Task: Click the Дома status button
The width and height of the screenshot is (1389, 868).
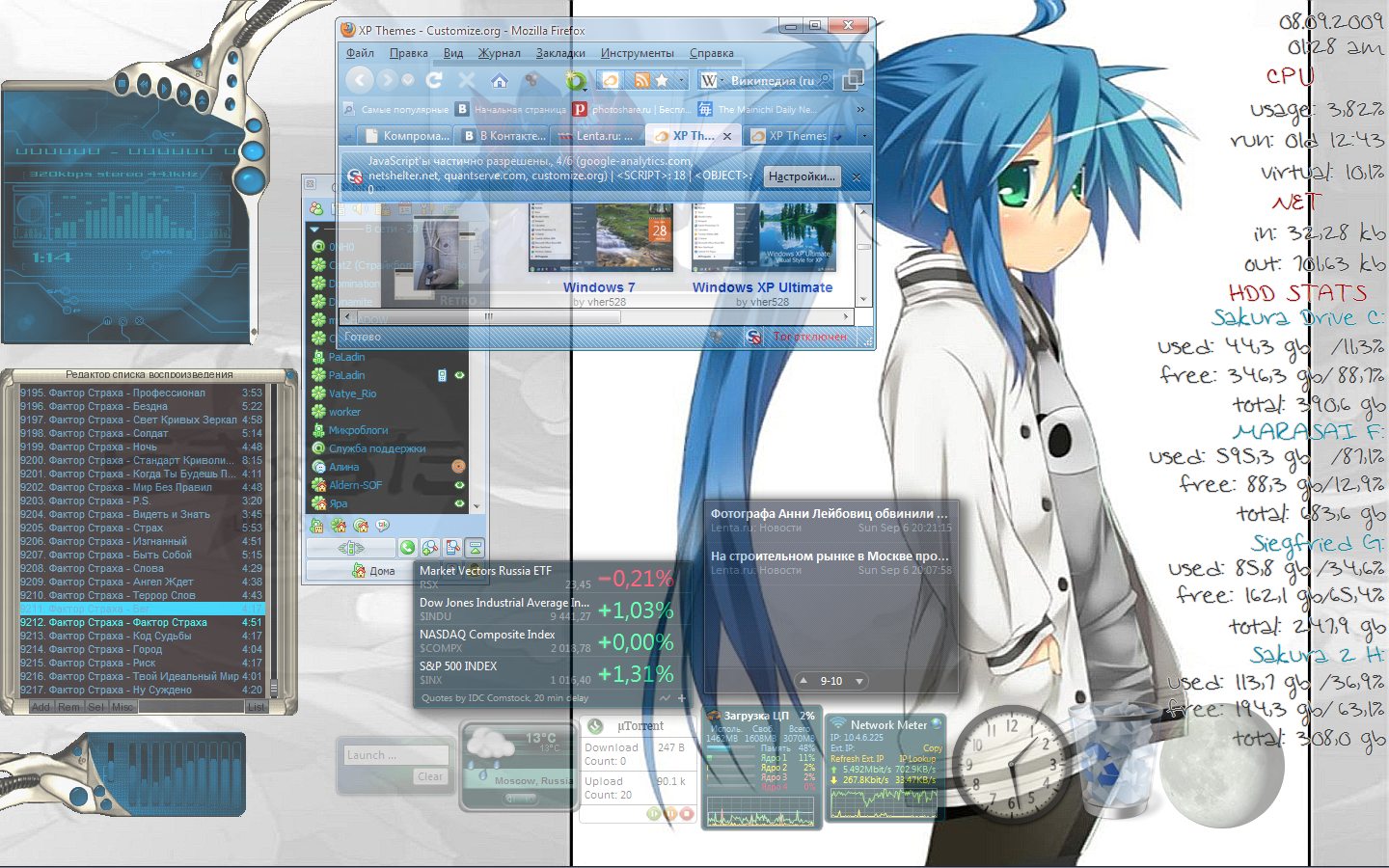Action: [374, 571]
